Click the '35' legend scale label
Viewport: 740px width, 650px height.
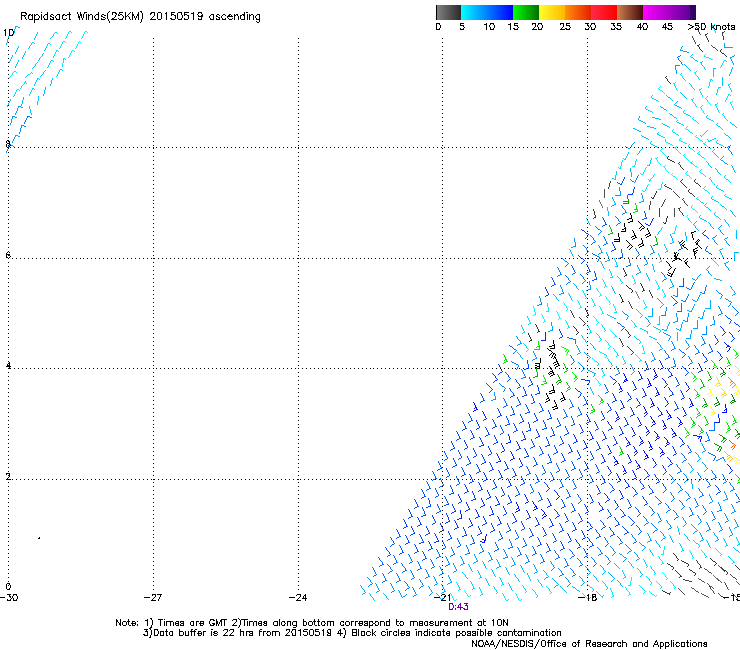click(x=616, y=27)
